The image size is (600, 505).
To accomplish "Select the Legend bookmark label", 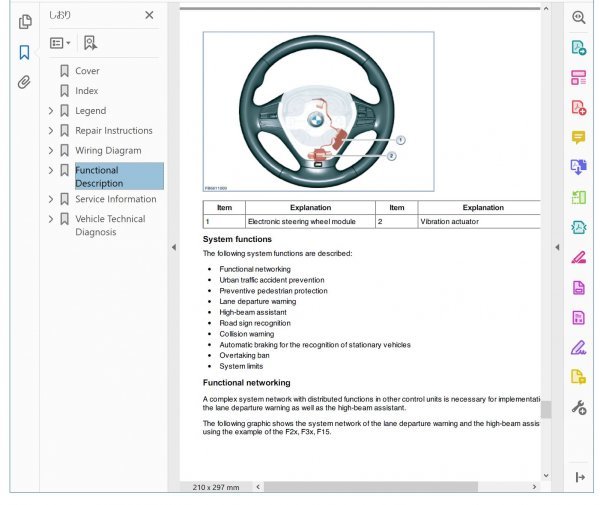I will (91, 111).
